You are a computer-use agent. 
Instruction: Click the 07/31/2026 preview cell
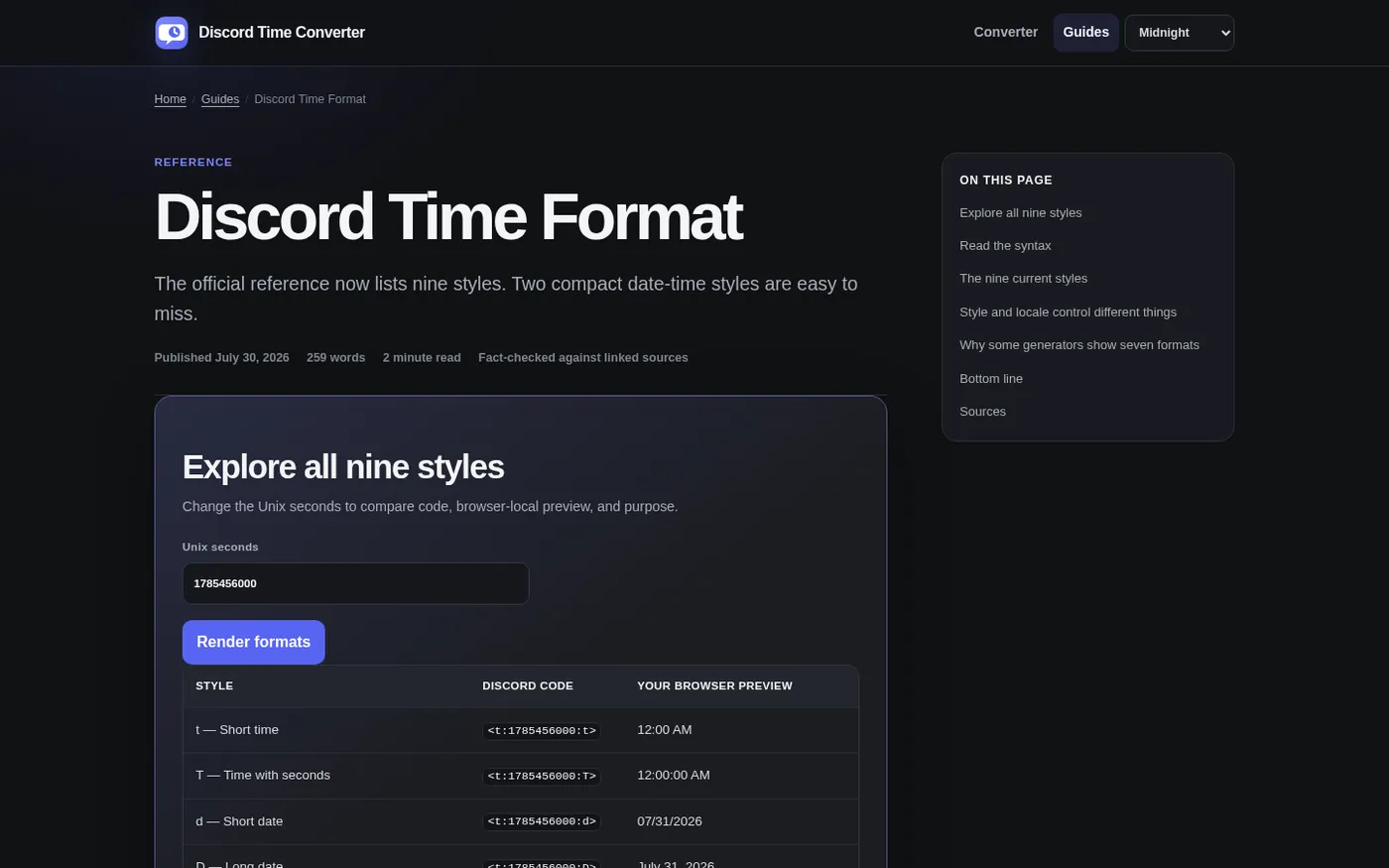(x=669, y=821)
